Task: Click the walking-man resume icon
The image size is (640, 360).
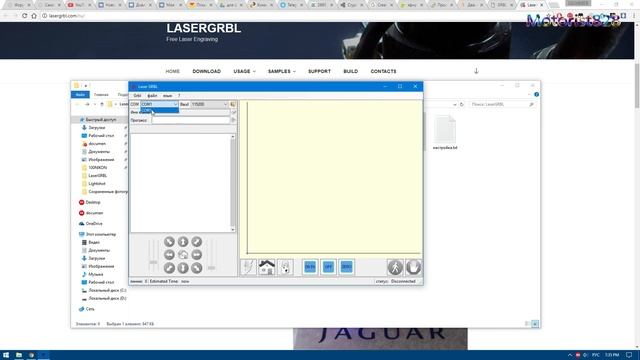Action: click(x=395, y=267)
